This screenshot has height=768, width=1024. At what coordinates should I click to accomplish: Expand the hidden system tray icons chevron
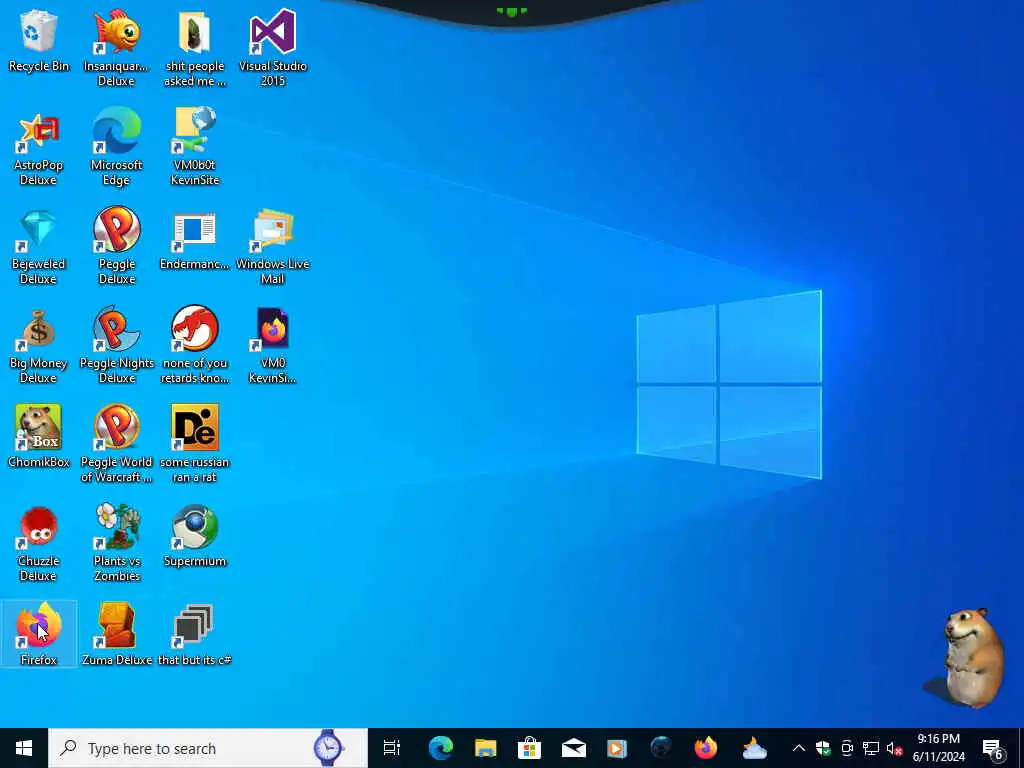799,748
